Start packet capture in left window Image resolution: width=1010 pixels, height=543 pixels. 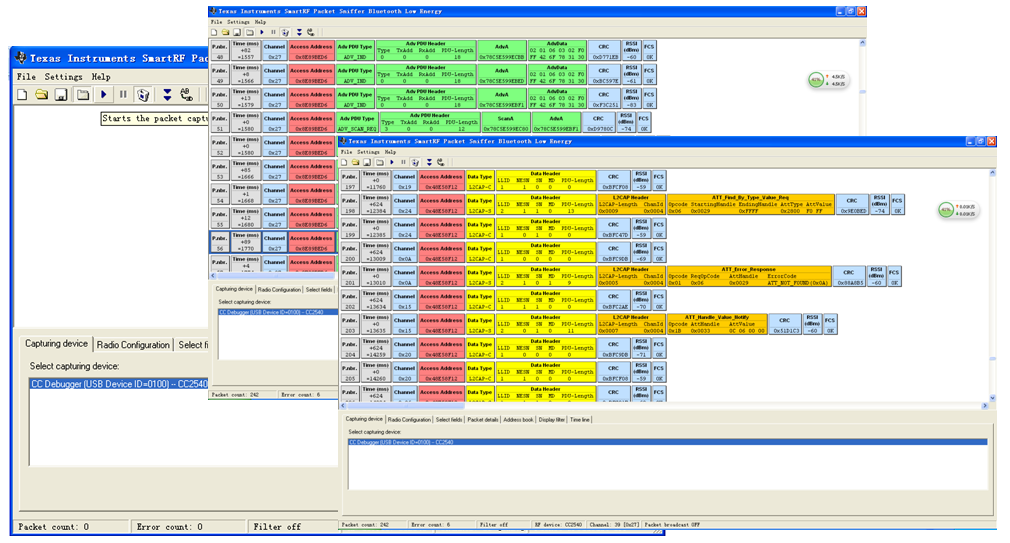[103, 95]
